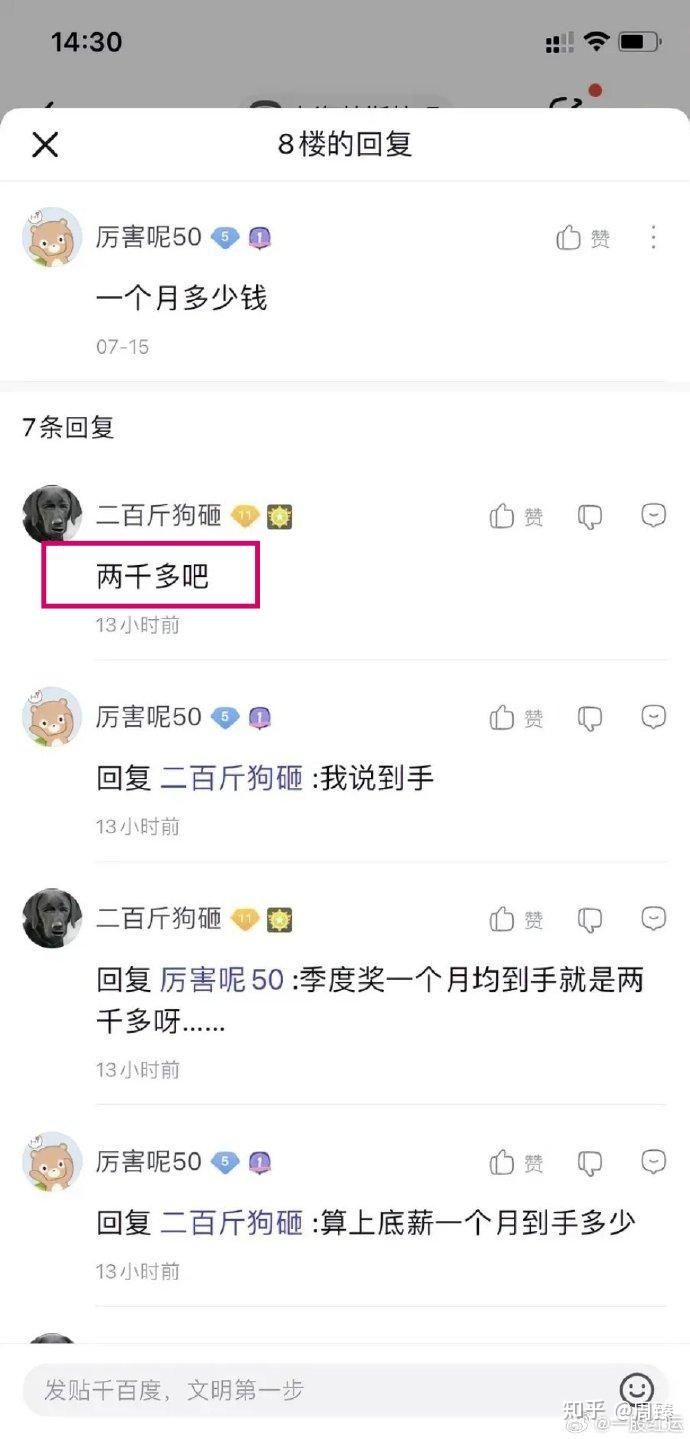The width and height of the screenshot is (690, 1439).
Task: Dislike the 季度奖一个月均到手 reply
Action: pyautogui.click(x=591, y=919)
